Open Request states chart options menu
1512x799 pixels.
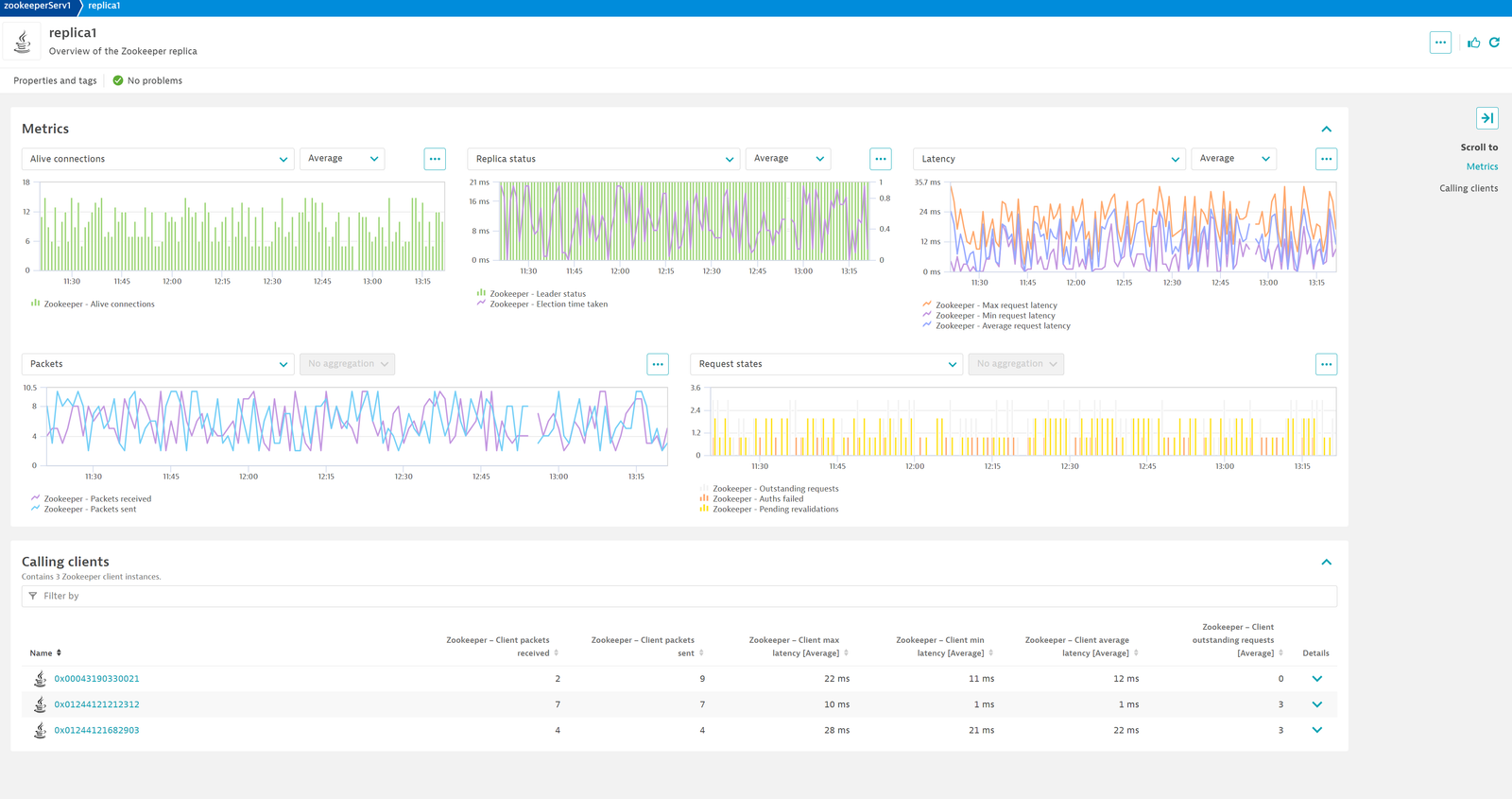1326,364
